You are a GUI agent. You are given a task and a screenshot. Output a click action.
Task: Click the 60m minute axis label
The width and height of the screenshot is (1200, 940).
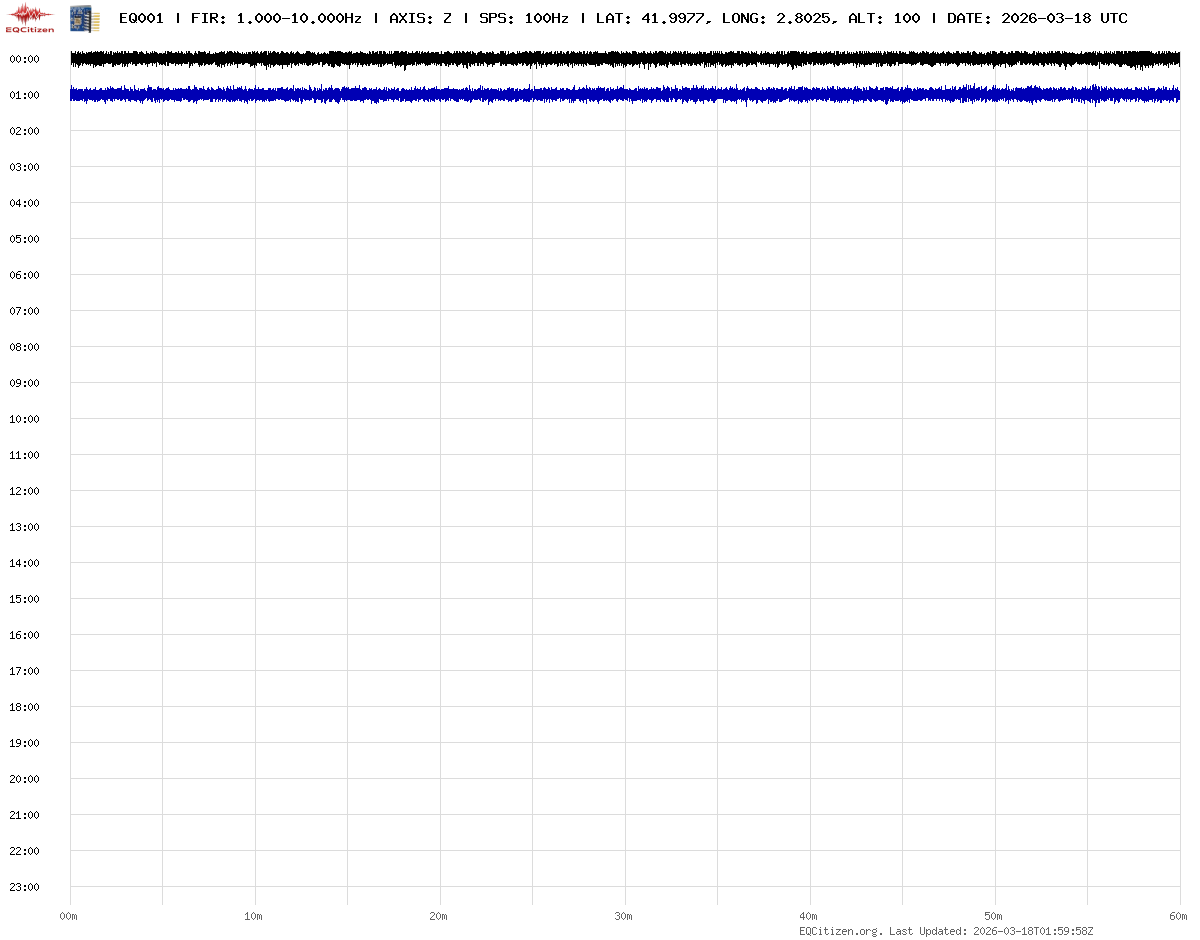click(x=1179, y=916)
